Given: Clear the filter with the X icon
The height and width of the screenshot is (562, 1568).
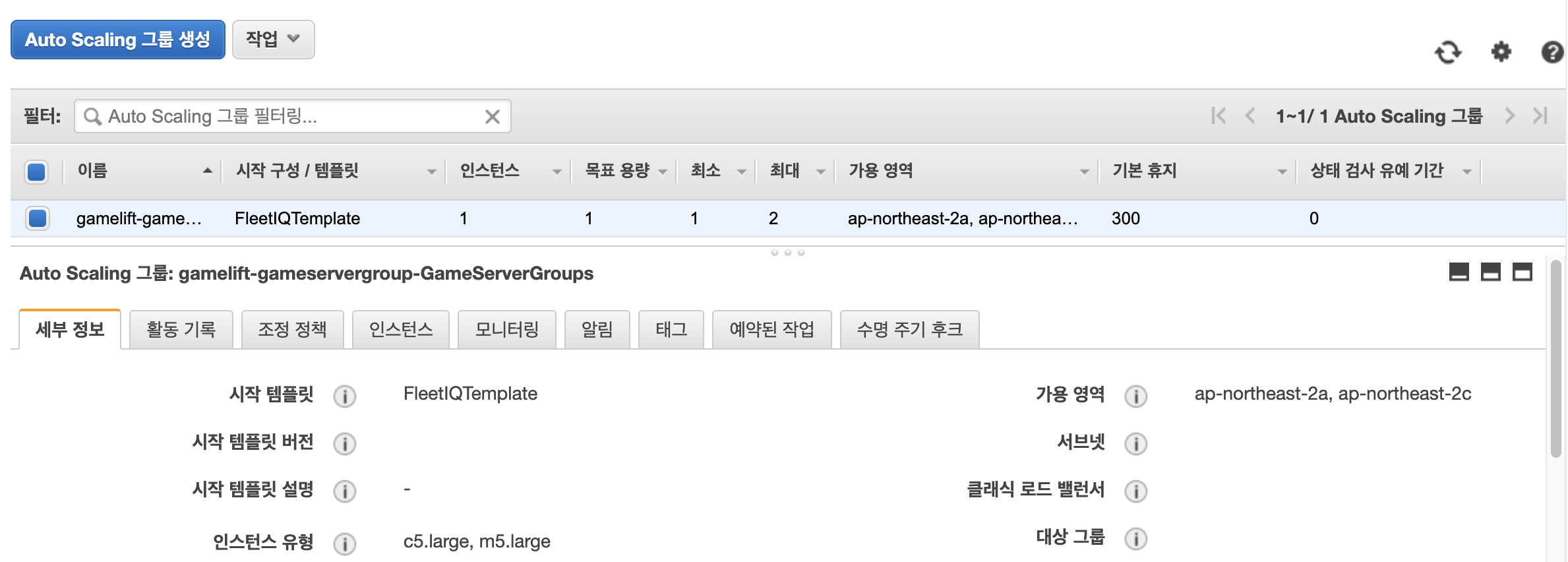Looking at the screenshot, I should [x=493, y=117].
